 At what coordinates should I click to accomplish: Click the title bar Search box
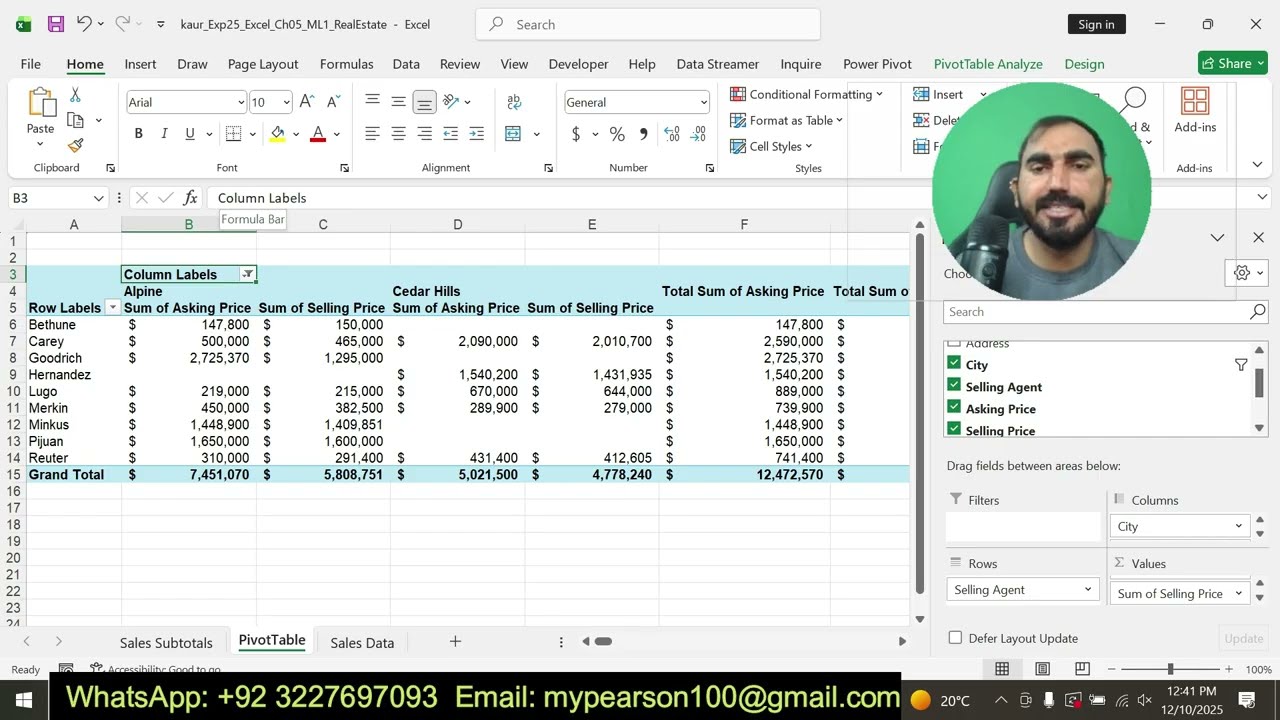[648, 24]
